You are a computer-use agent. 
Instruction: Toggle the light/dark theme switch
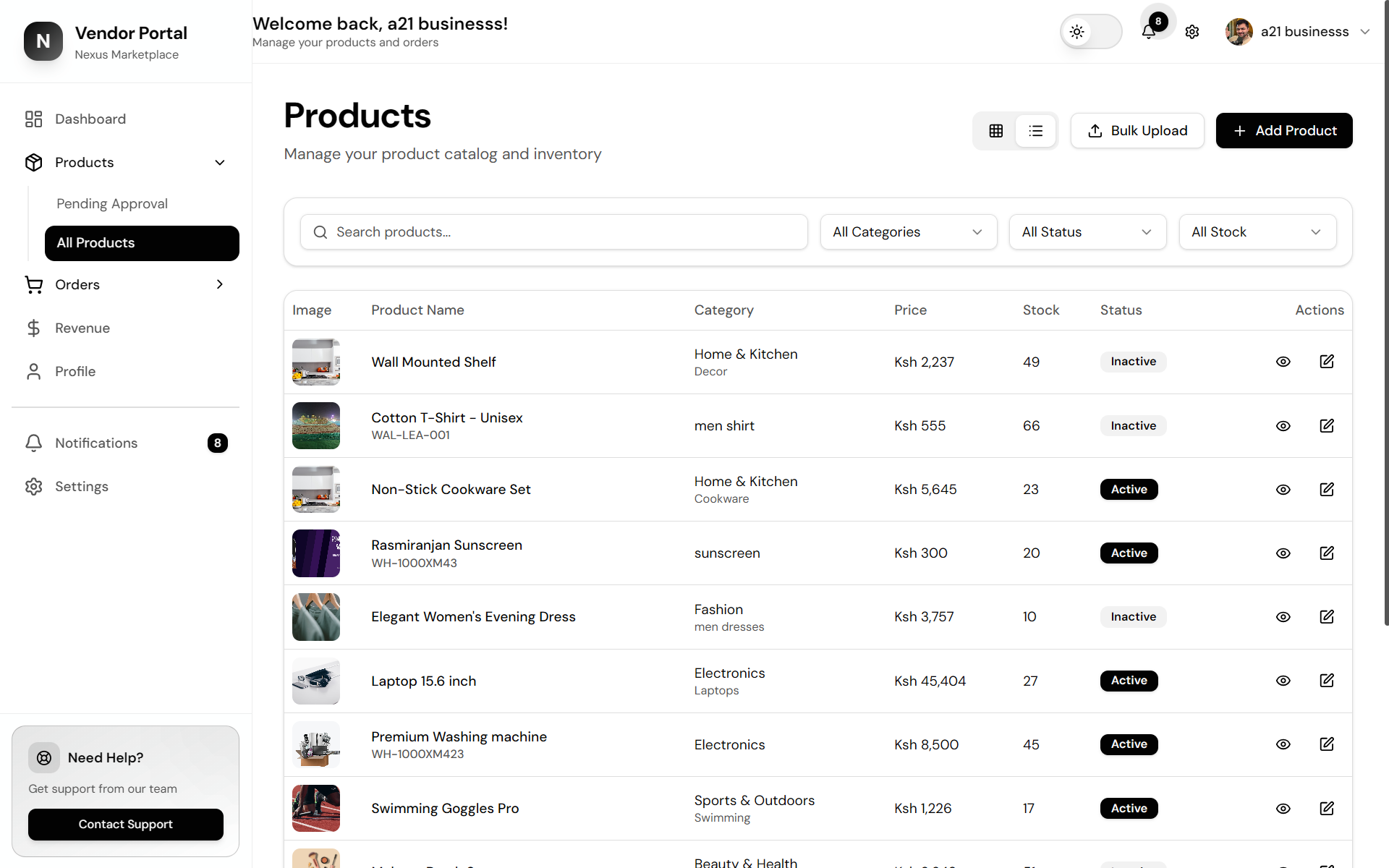pyautogui.click(x=1091, y=32)
